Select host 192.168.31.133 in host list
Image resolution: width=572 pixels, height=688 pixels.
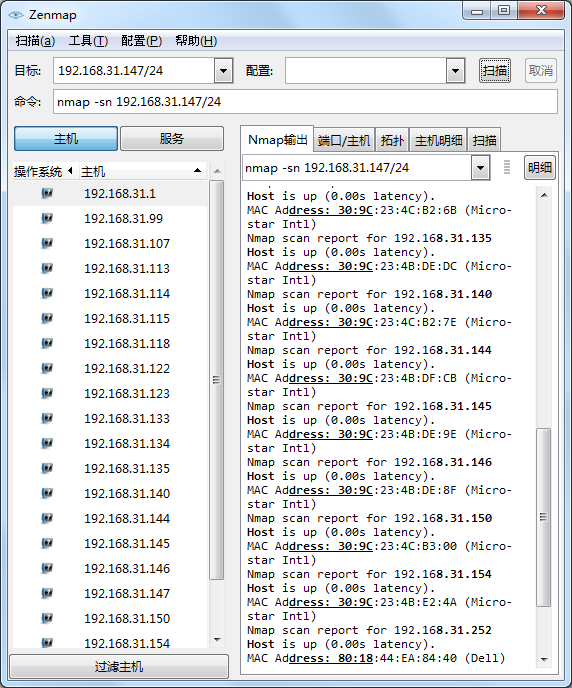pyautogui.click(x=110, y=419)
